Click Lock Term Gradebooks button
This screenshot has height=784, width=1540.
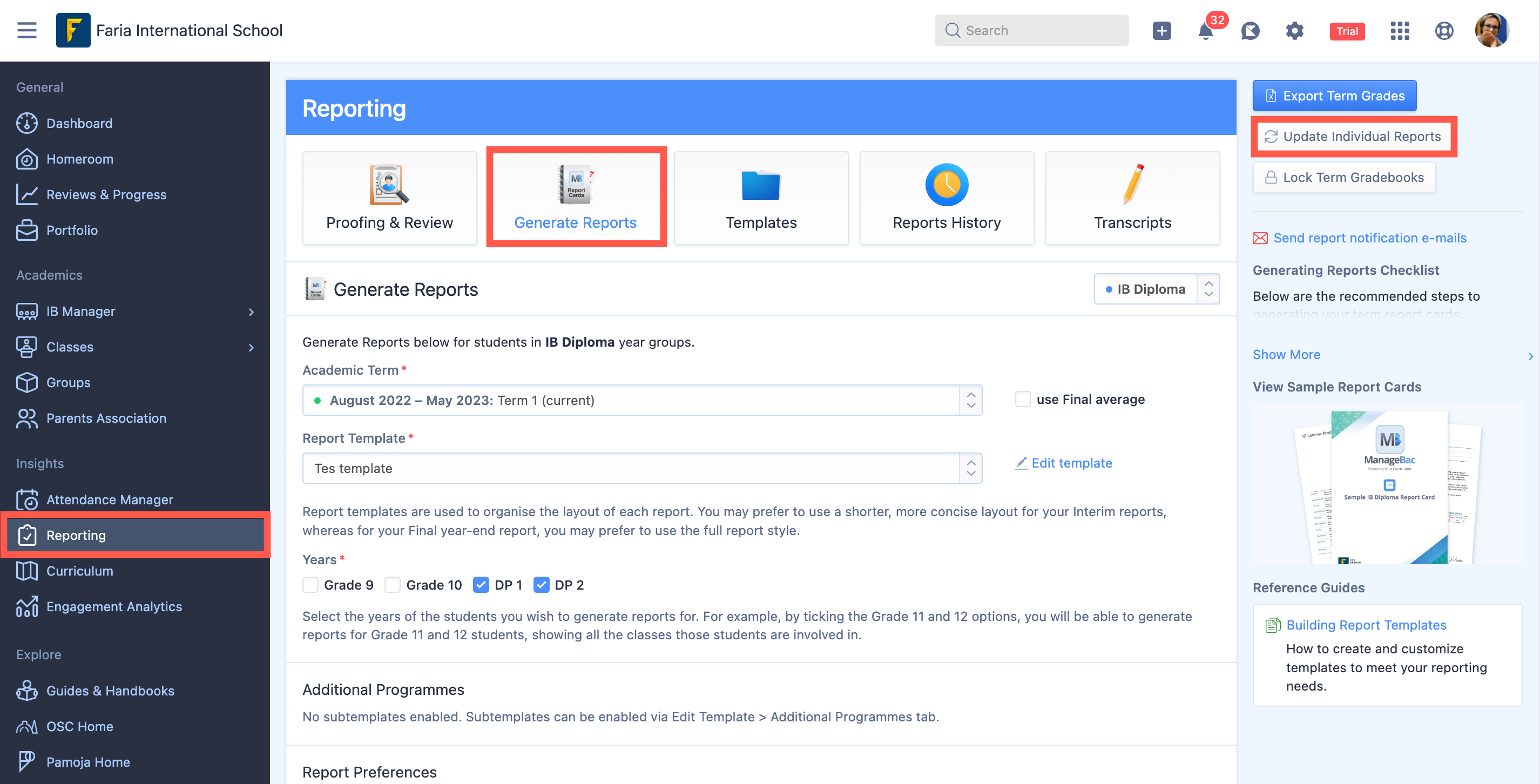click(1344, 178)
